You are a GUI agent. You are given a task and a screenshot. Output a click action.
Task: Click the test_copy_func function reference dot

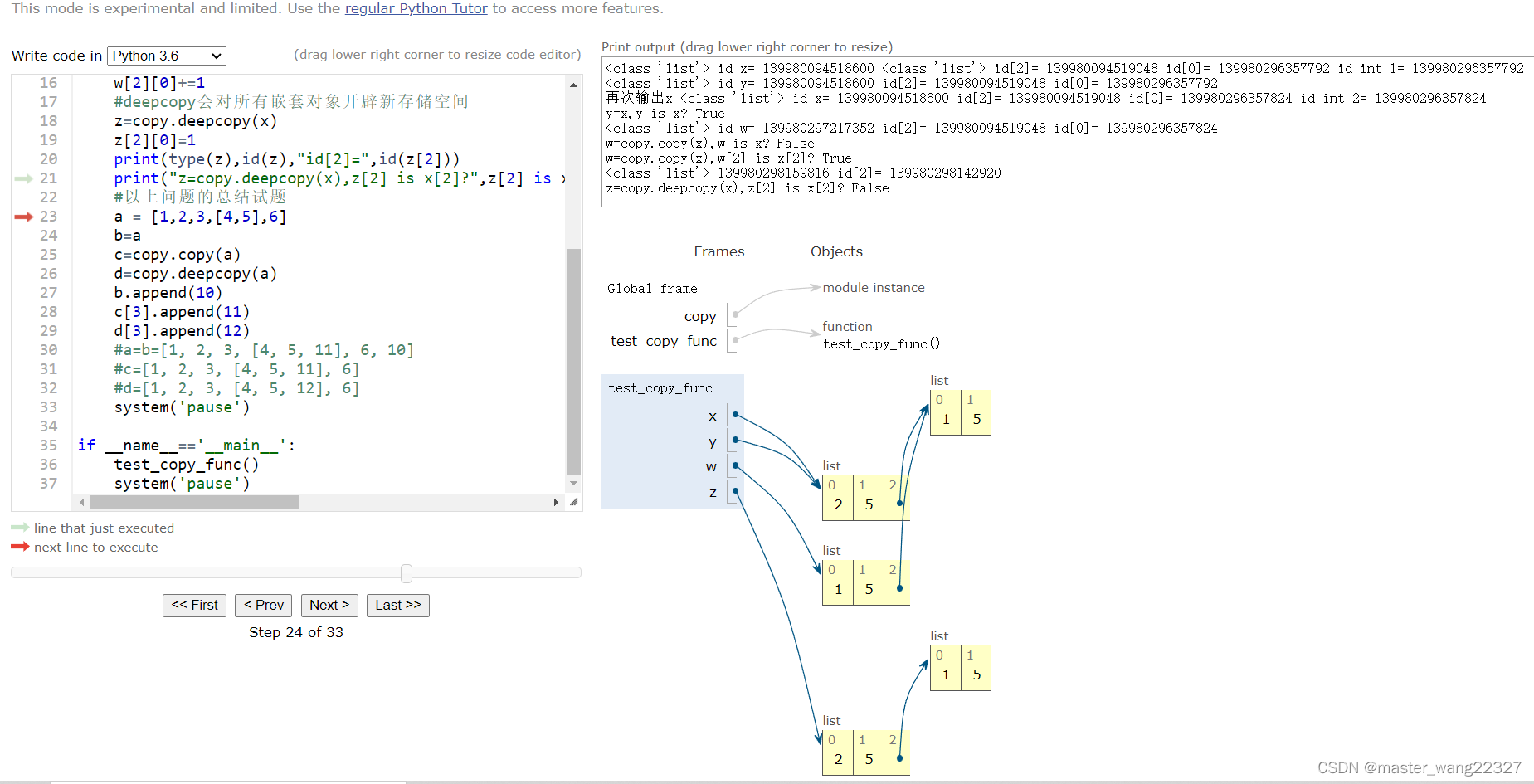click(x=733, y=339)
